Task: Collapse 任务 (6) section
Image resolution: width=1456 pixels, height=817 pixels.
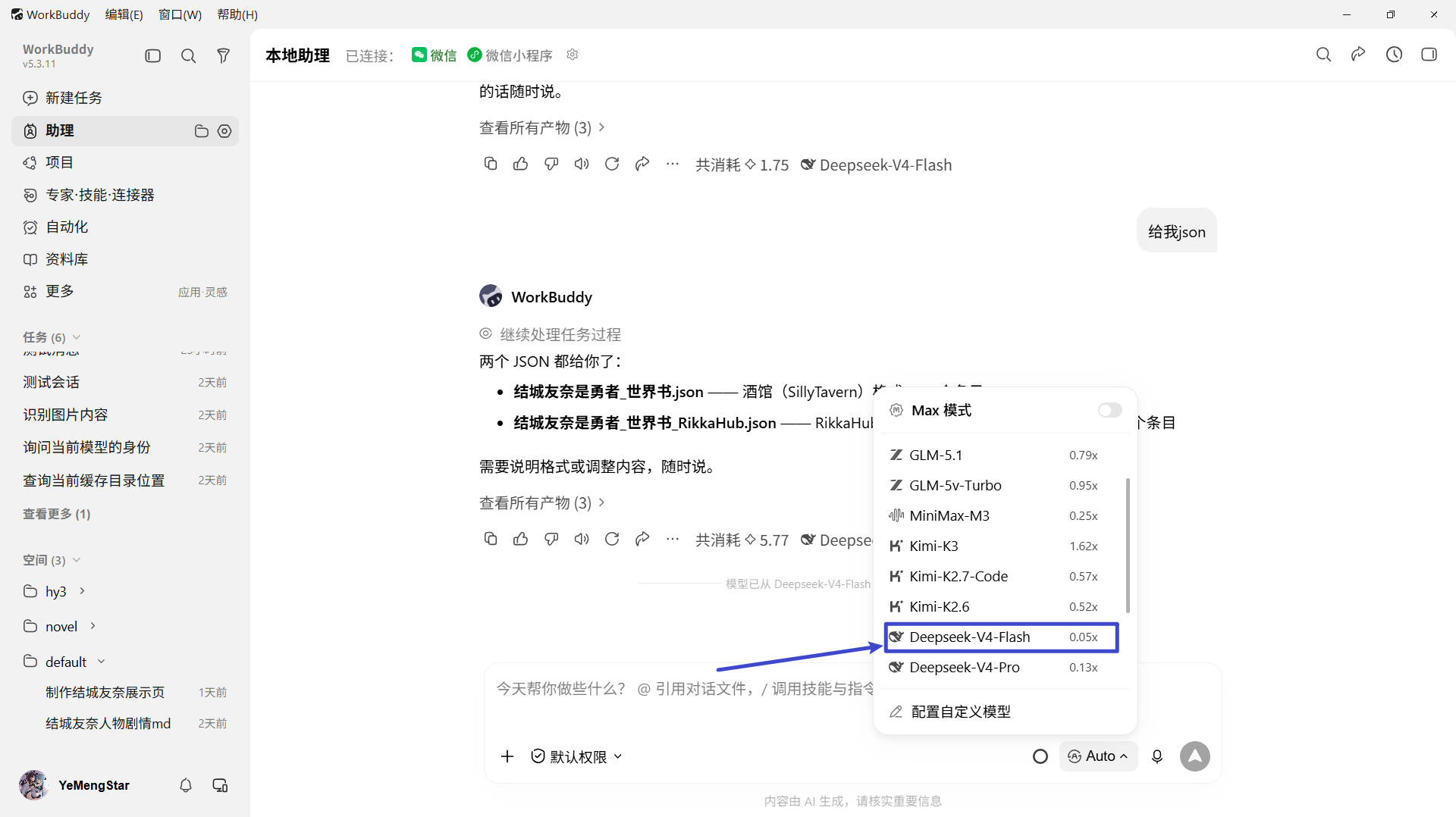Action: point(52,337)
